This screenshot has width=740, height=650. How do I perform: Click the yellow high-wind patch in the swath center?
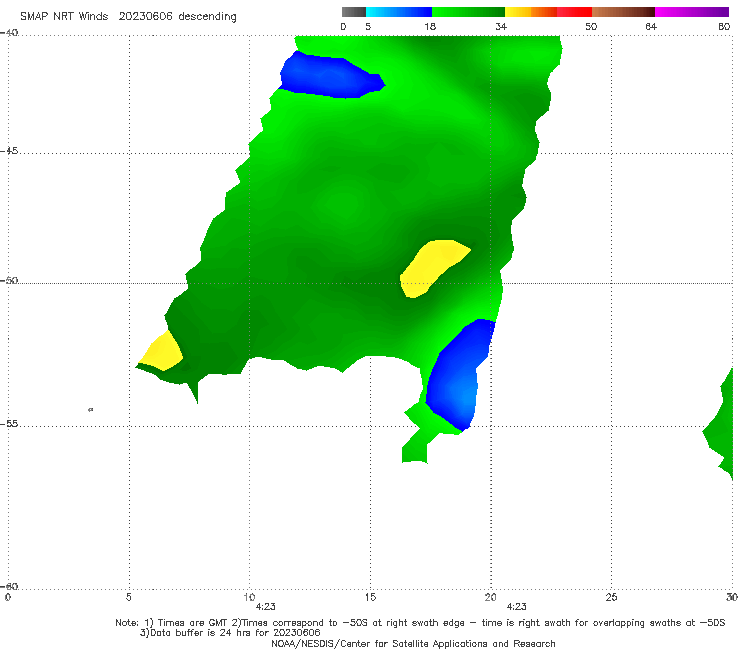click(432, 268)
